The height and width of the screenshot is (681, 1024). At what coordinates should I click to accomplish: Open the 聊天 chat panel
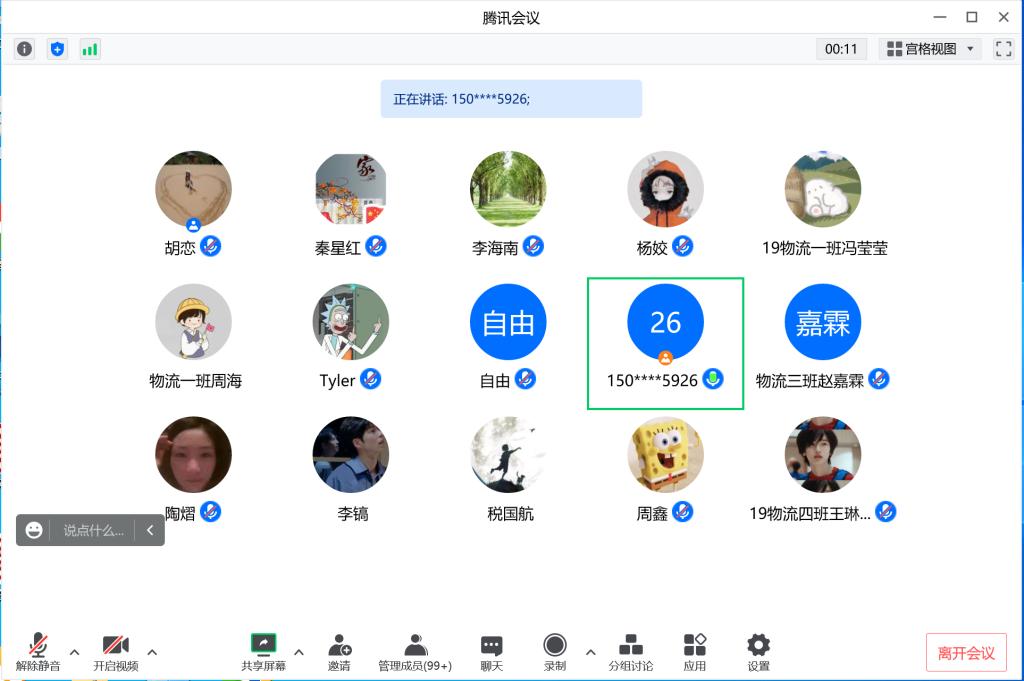coord(491,650)
